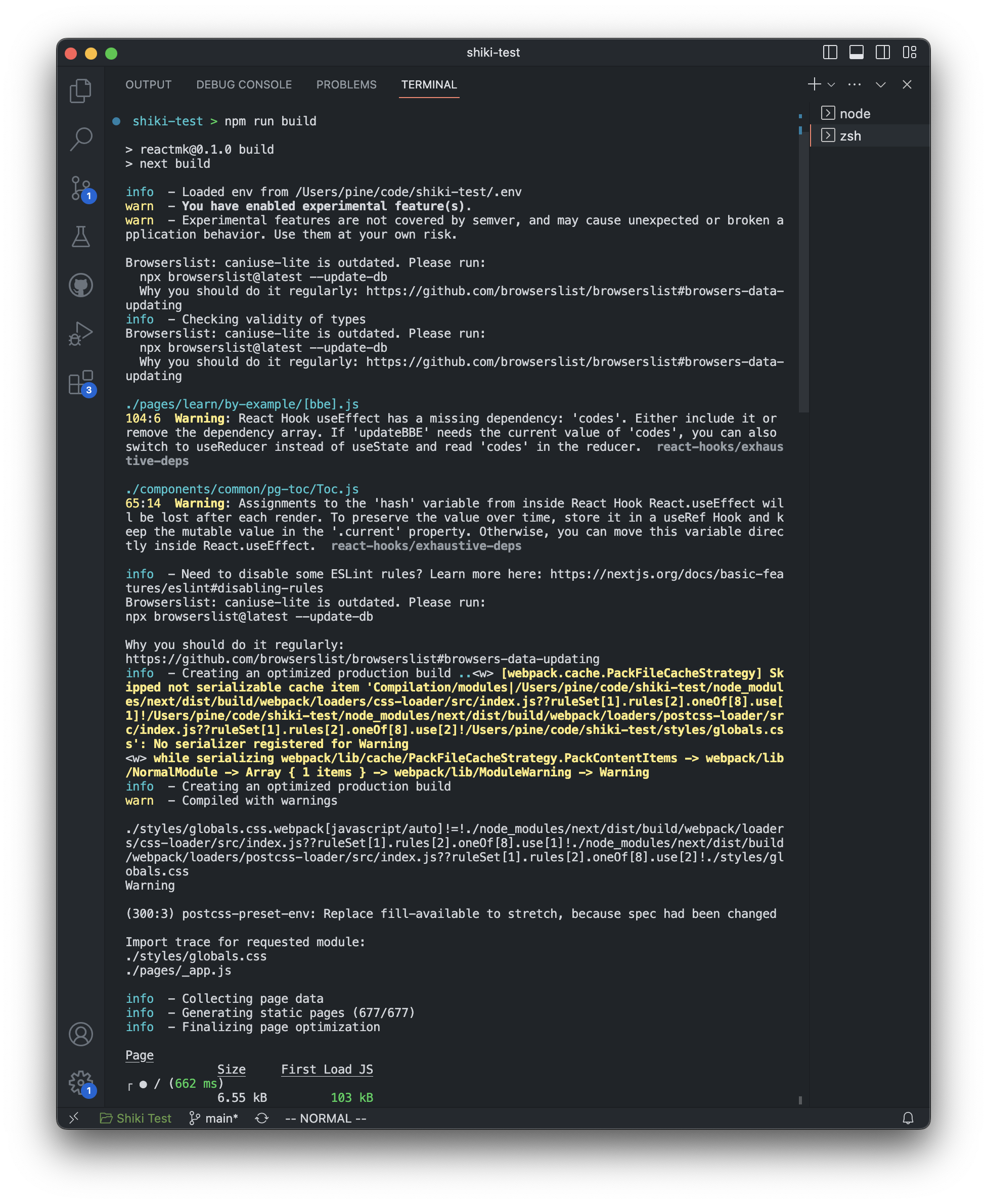Open the Testing view
The width and height of the screenshot is (987, 1204).
80,238
